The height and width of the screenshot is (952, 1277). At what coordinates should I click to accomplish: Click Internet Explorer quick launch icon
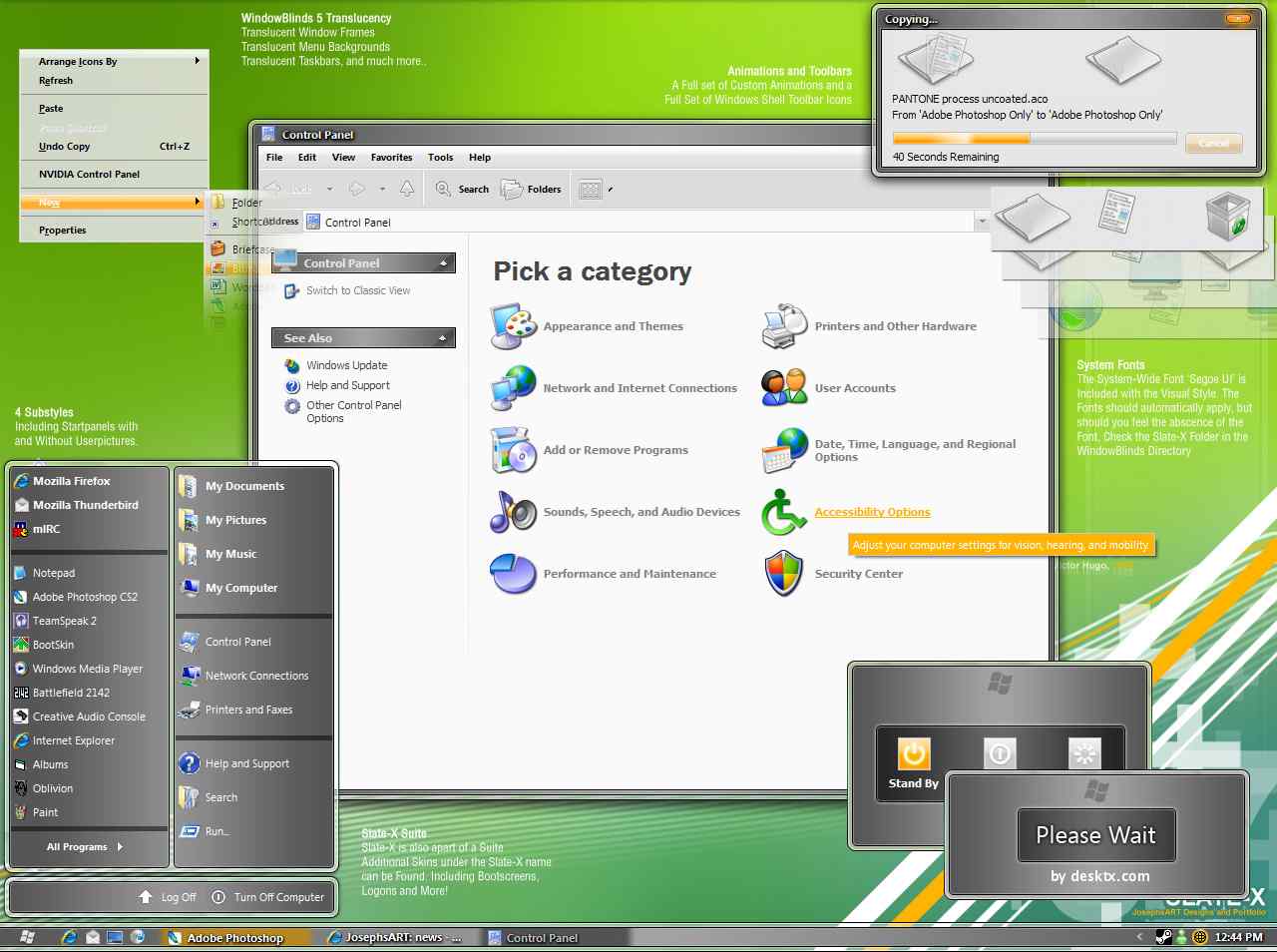point(69,937)
